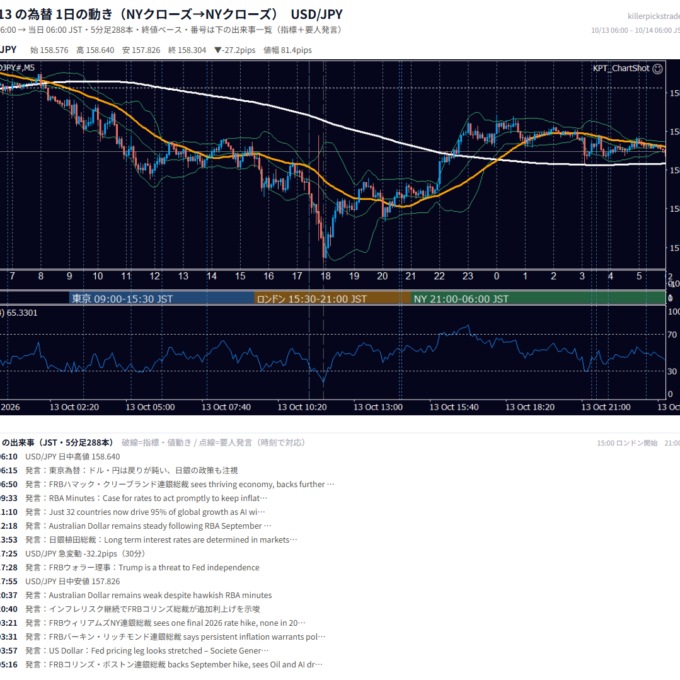This screenshot has width=680, height=680.
Task: Click the 13 Oct 18:20 time axis label
Action: 530,407
